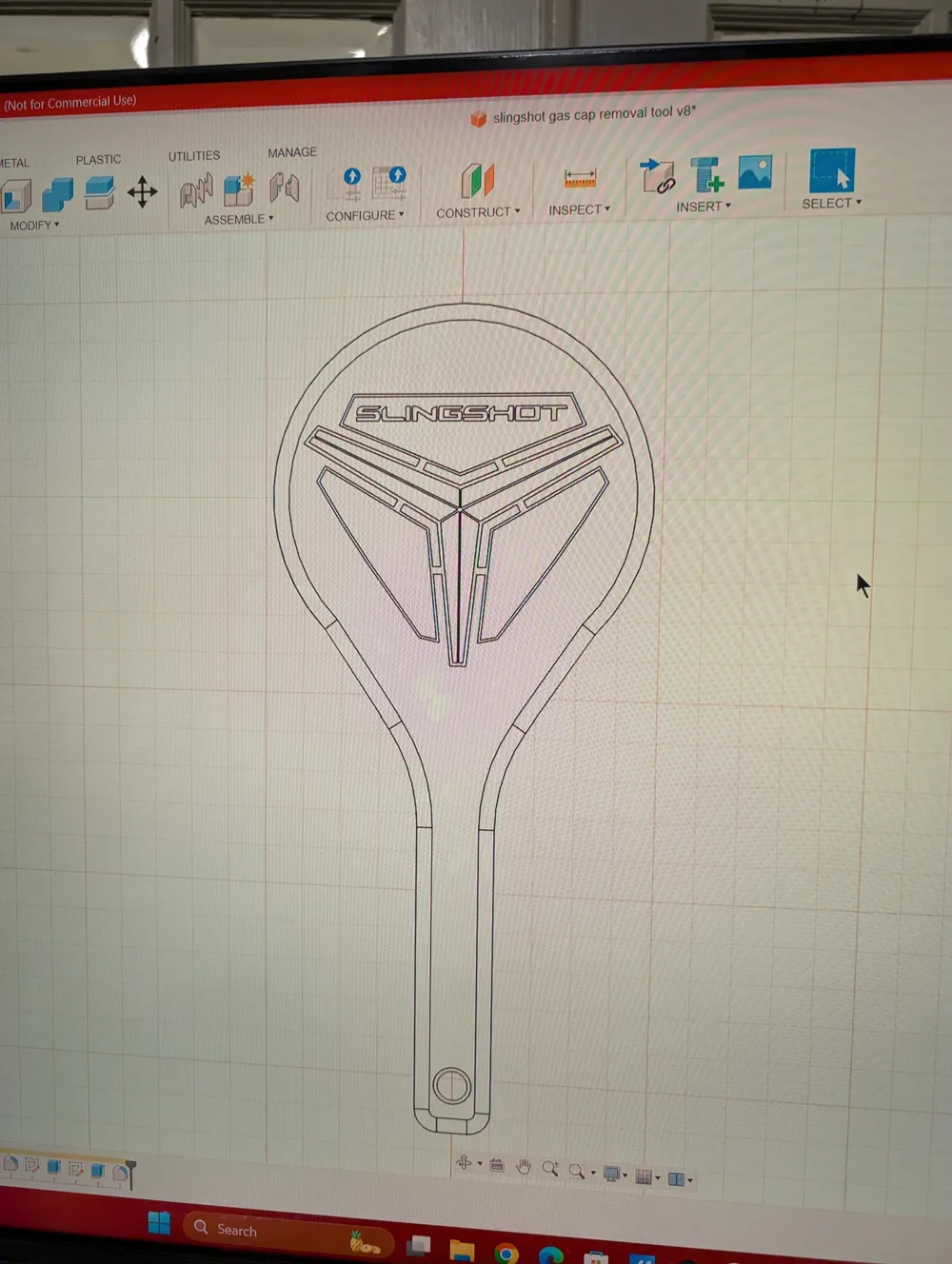Open the SELECT dropdown menu
Image resolution: width=952 pixels, height=1264 pixels.
click(x=831, y=203)
